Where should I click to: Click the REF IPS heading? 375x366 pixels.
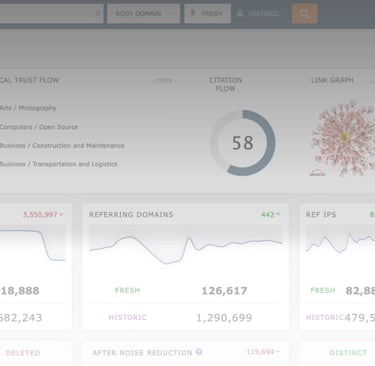point(321,215)
